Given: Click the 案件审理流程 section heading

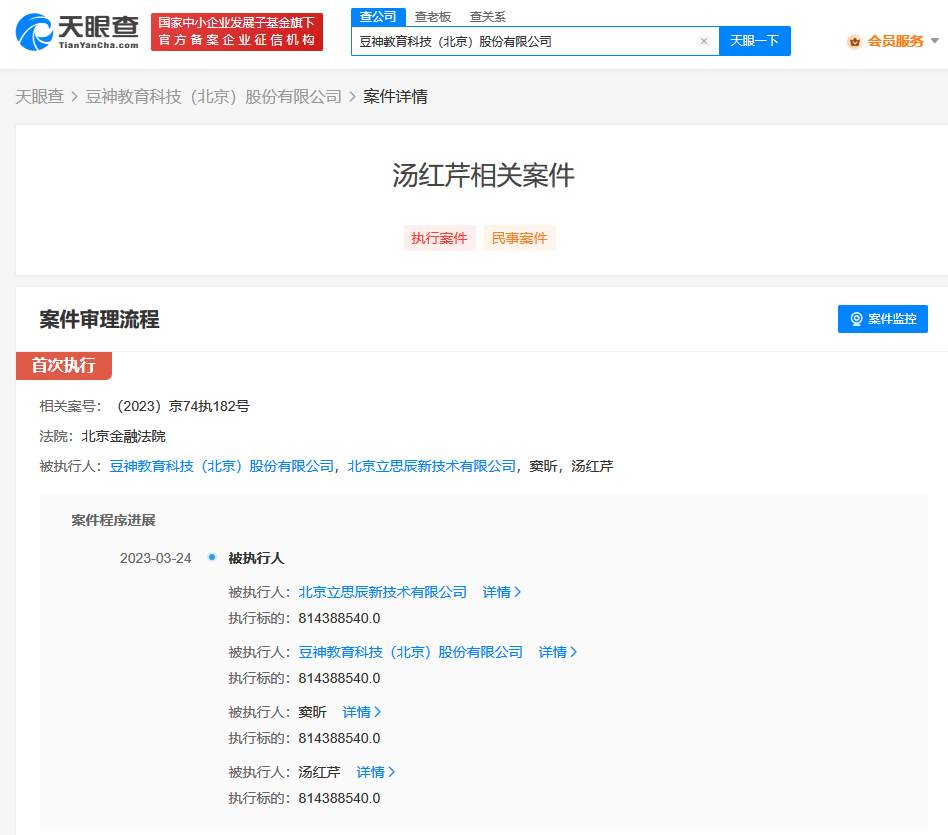Looking at the screenshot, I should (100, 319).
